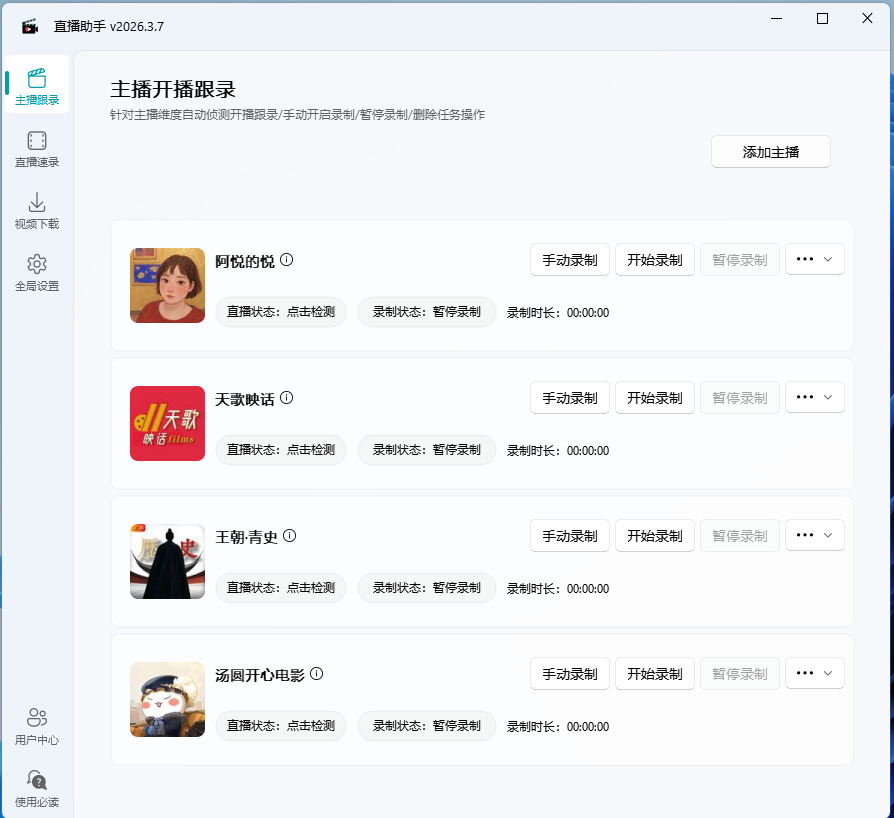Open the 使用必读 sidebar icon

37,789
